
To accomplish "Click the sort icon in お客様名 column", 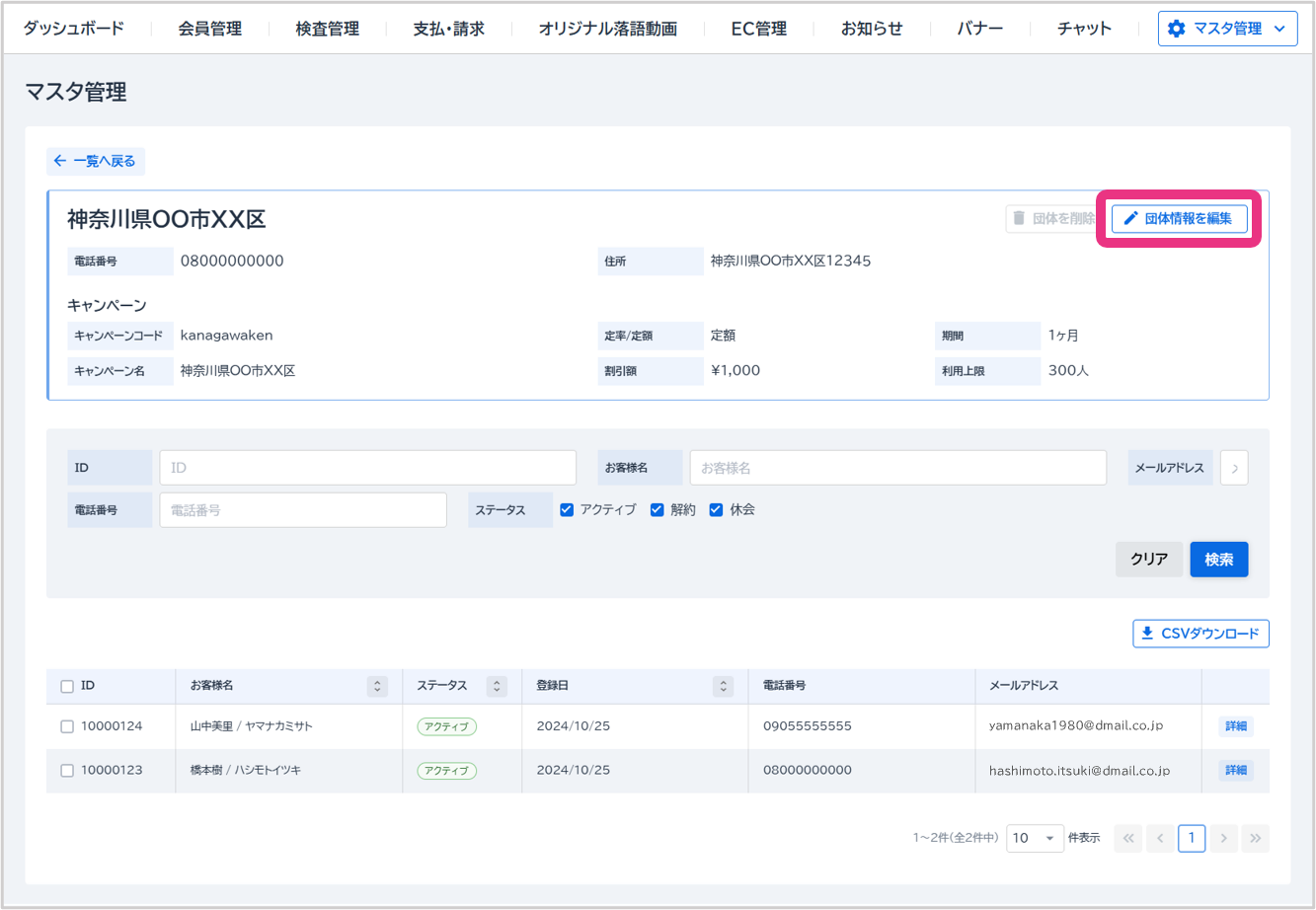I will [x=376, y=686].
